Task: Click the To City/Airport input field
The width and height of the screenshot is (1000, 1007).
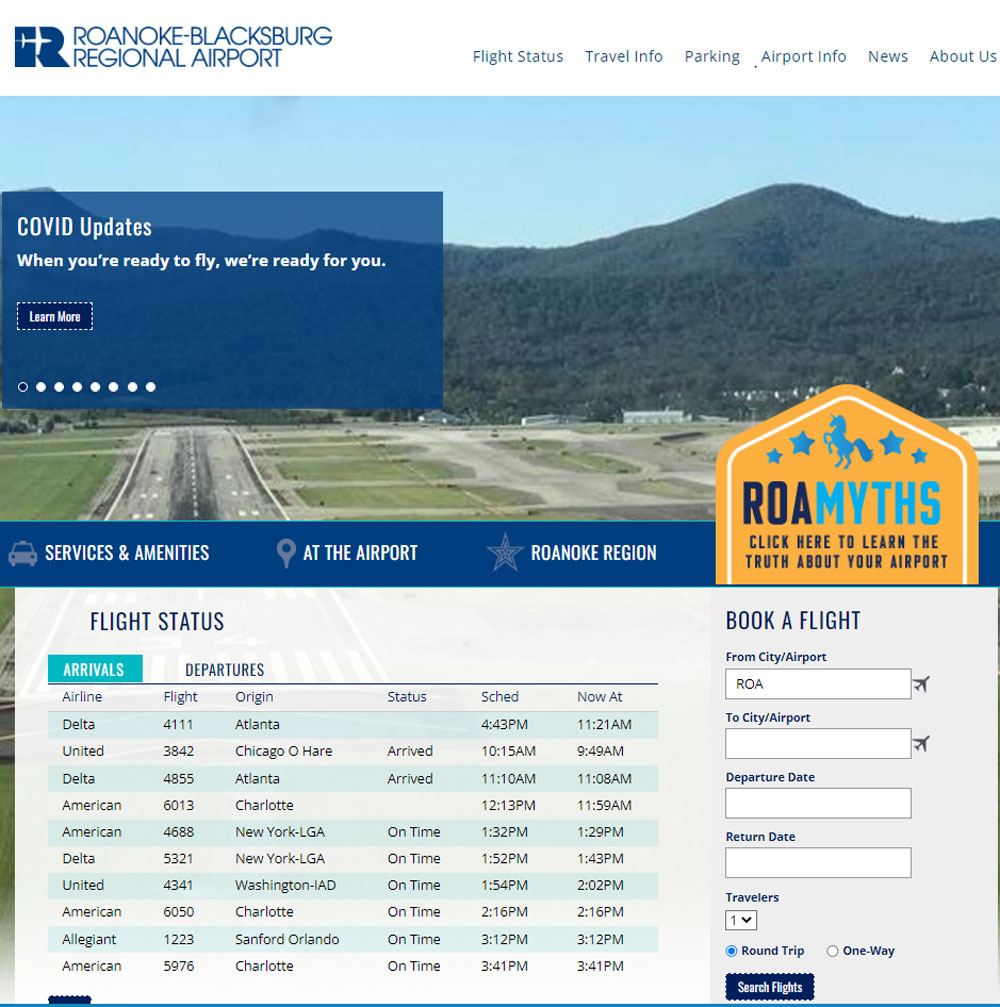Action: 818,744
